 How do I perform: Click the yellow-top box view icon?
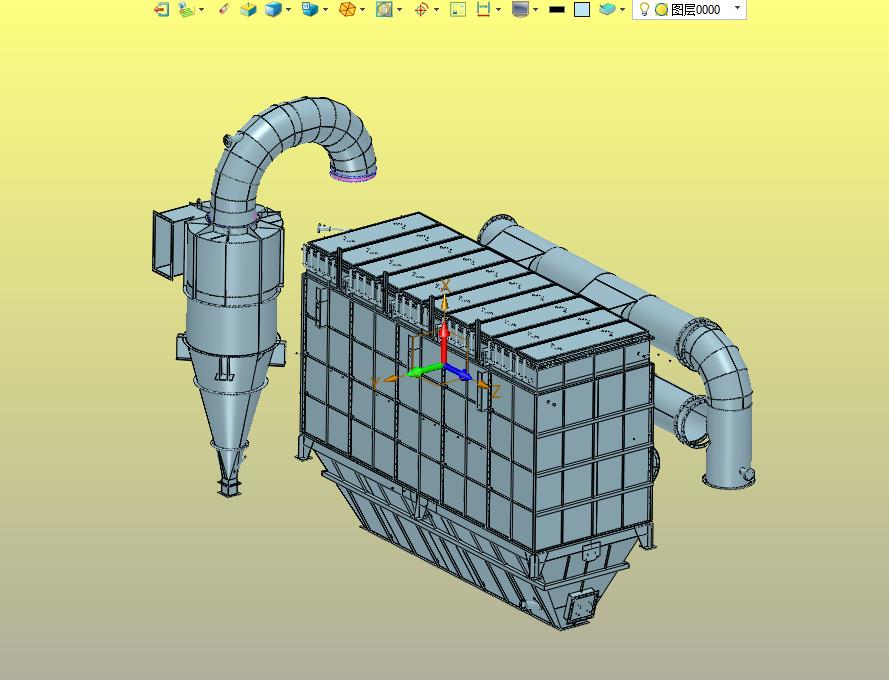248,9
